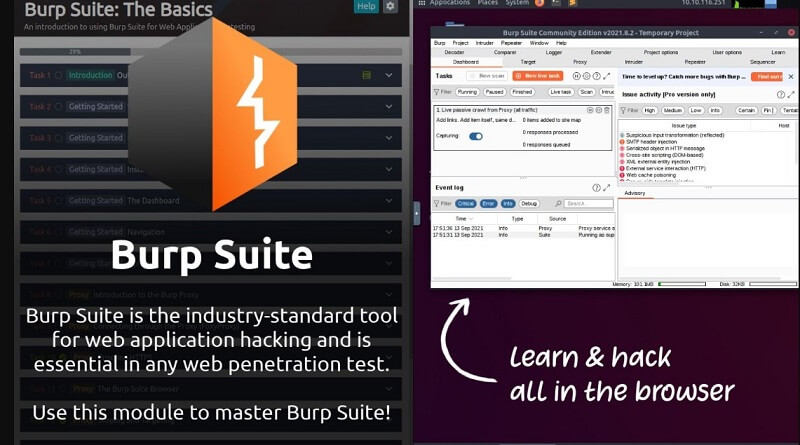Open the Window menu
The width and height of the screenshot is (800, 445).
pos(539,43)
